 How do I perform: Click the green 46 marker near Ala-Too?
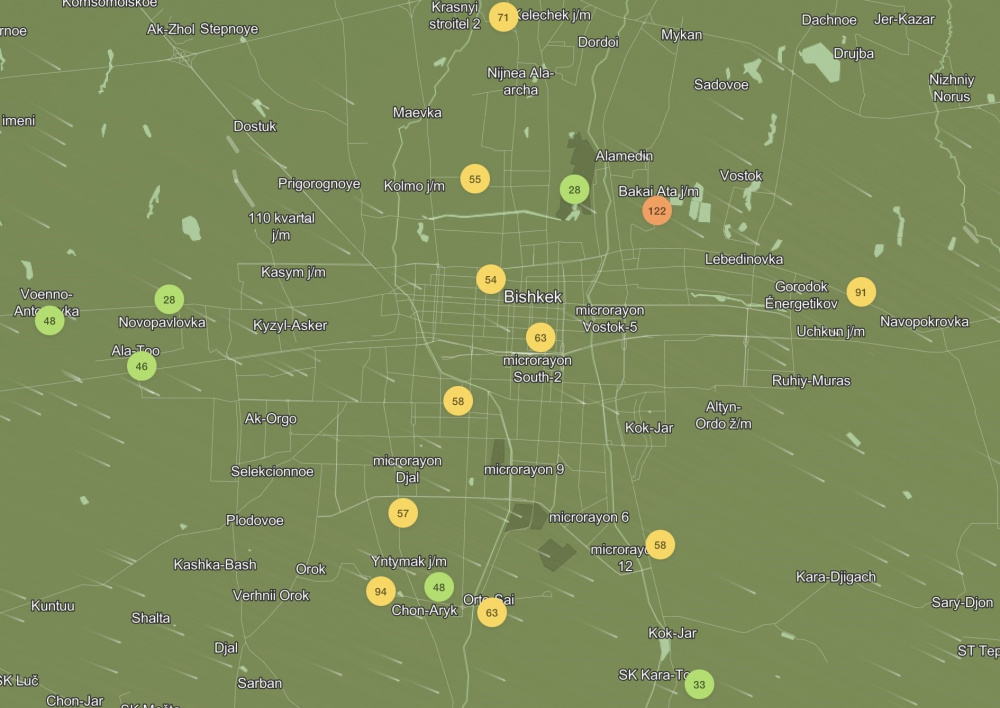[x=142, y=366]
